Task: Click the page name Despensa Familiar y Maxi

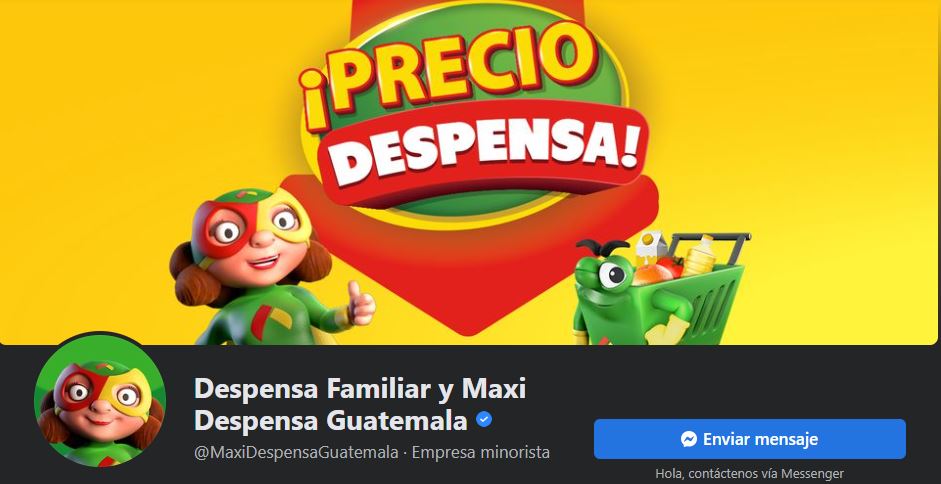Action: tap(360, 389)
